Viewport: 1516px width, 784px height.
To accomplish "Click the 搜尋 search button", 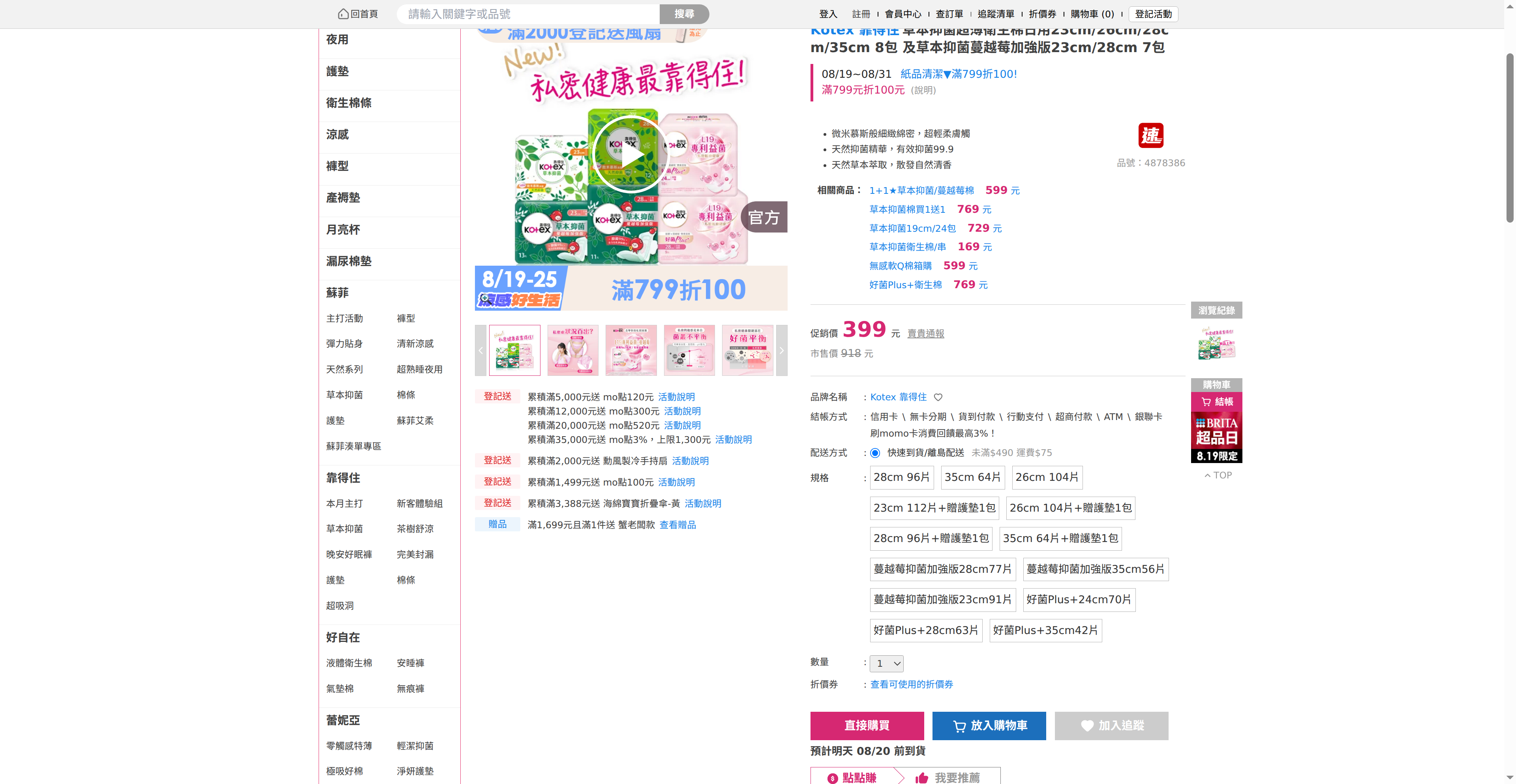I will point(684,14).
